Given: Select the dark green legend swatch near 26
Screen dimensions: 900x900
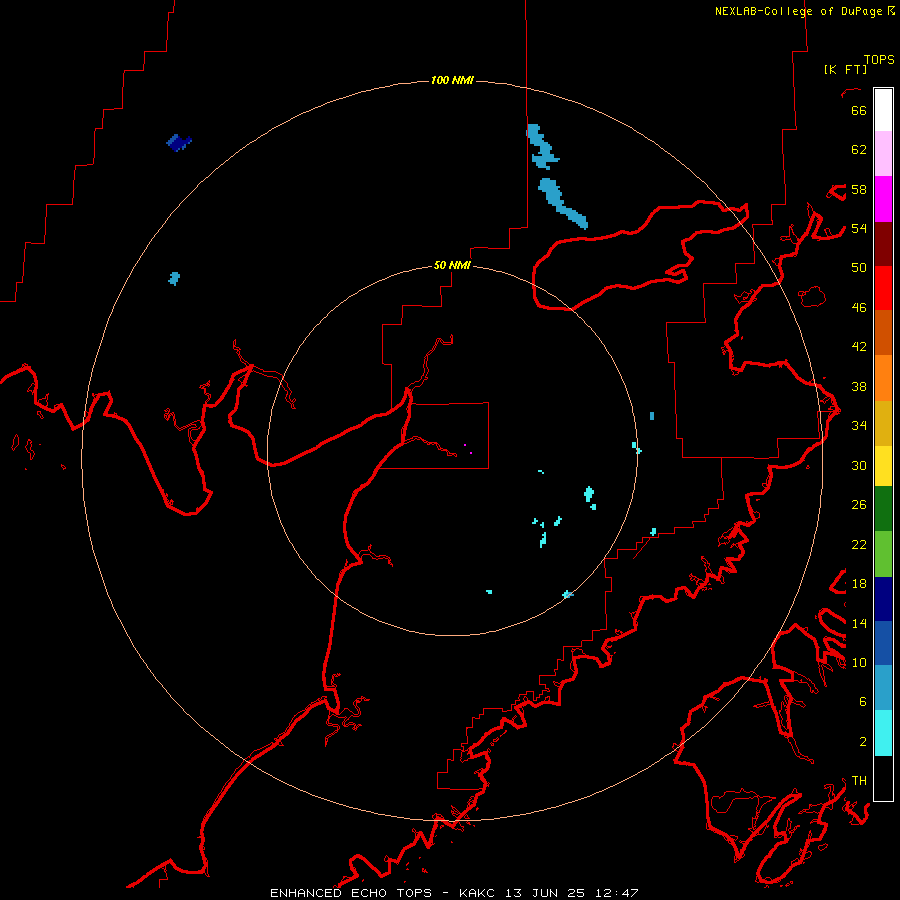Looking at the screenshot, I should tap(883, 509).
